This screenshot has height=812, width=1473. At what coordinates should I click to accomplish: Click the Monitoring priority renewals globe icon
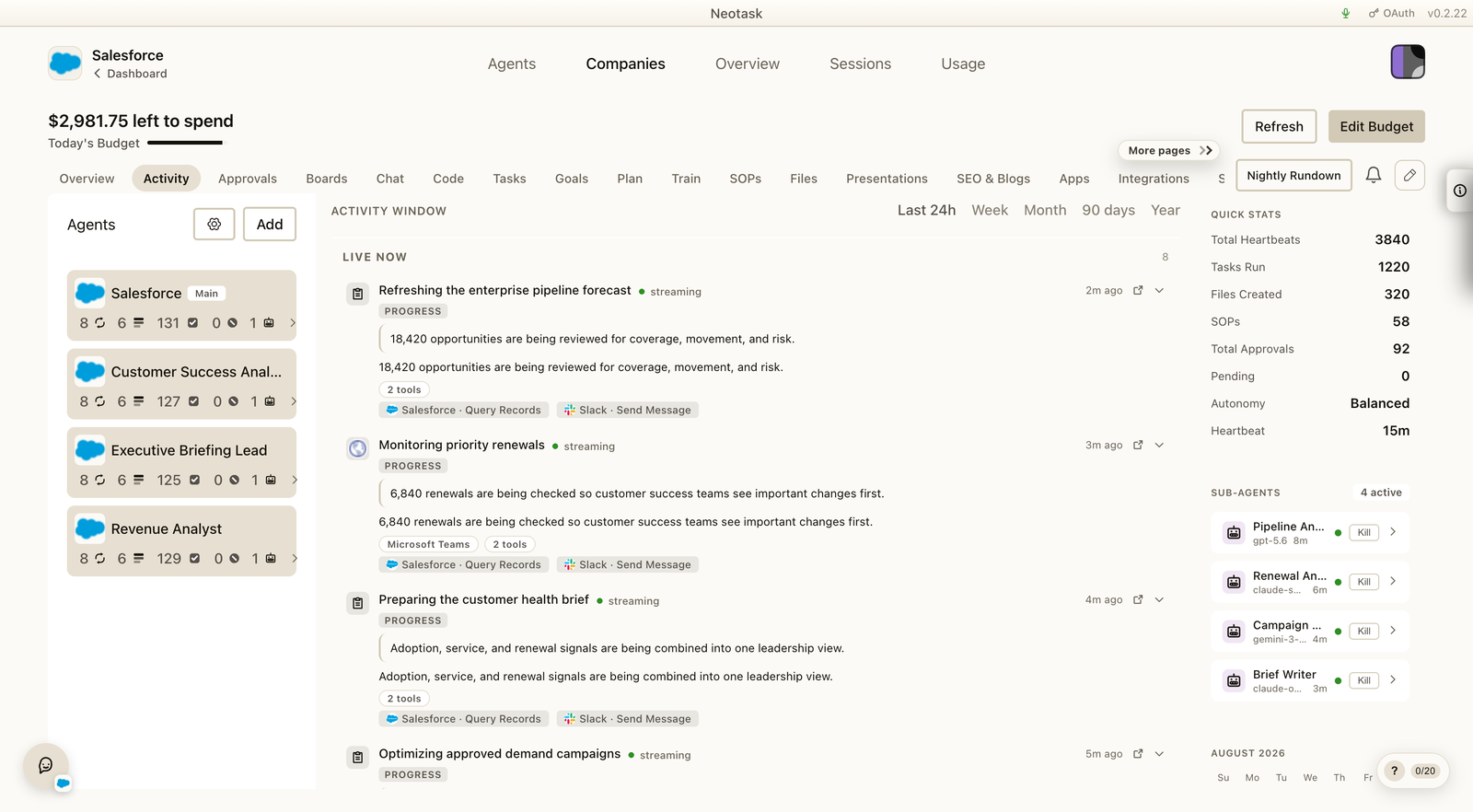coord(357,448)
